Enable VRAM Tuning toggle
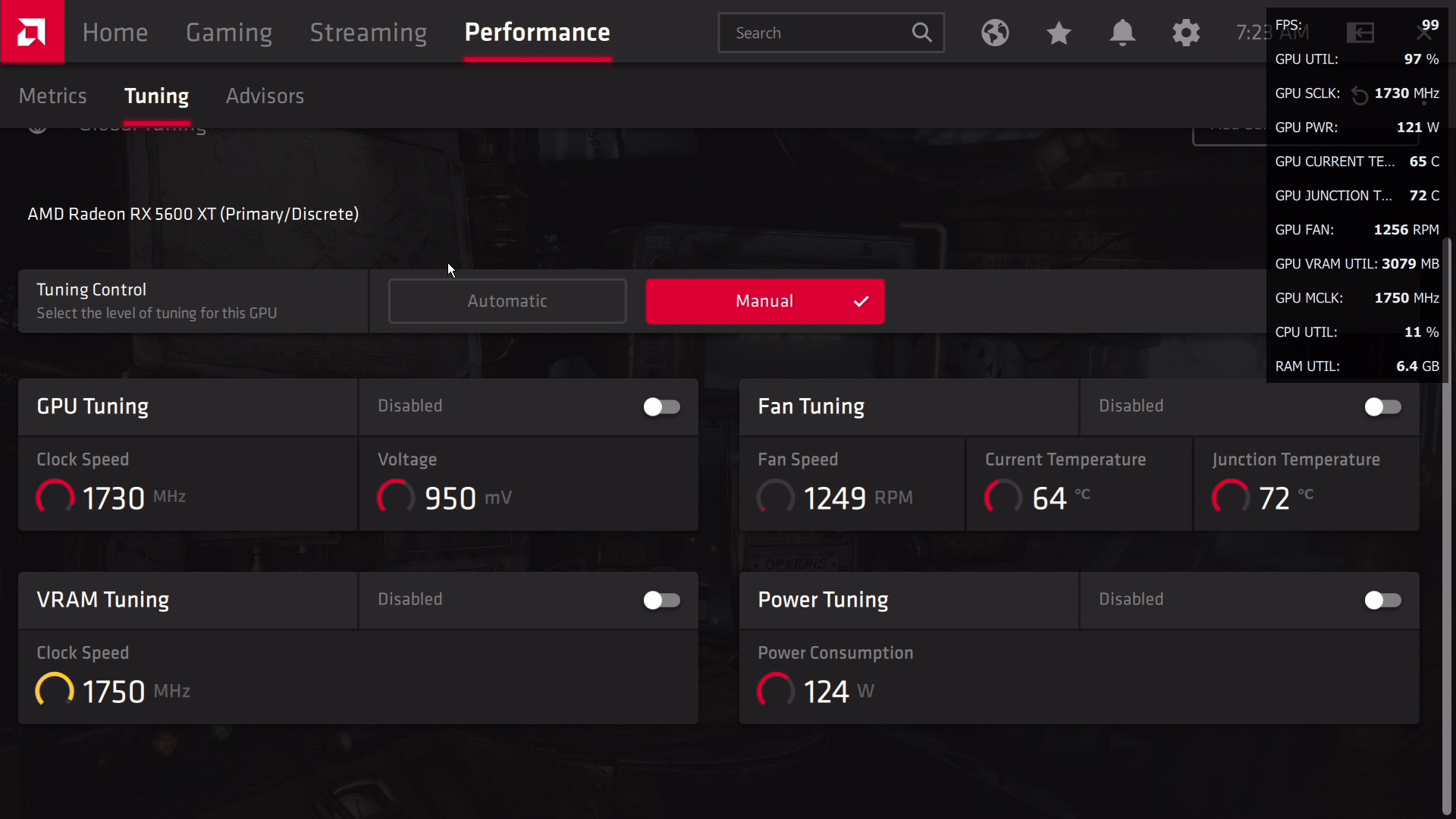Image resolution: width=1456 pixels, height=819 pixels. (661, 601)
